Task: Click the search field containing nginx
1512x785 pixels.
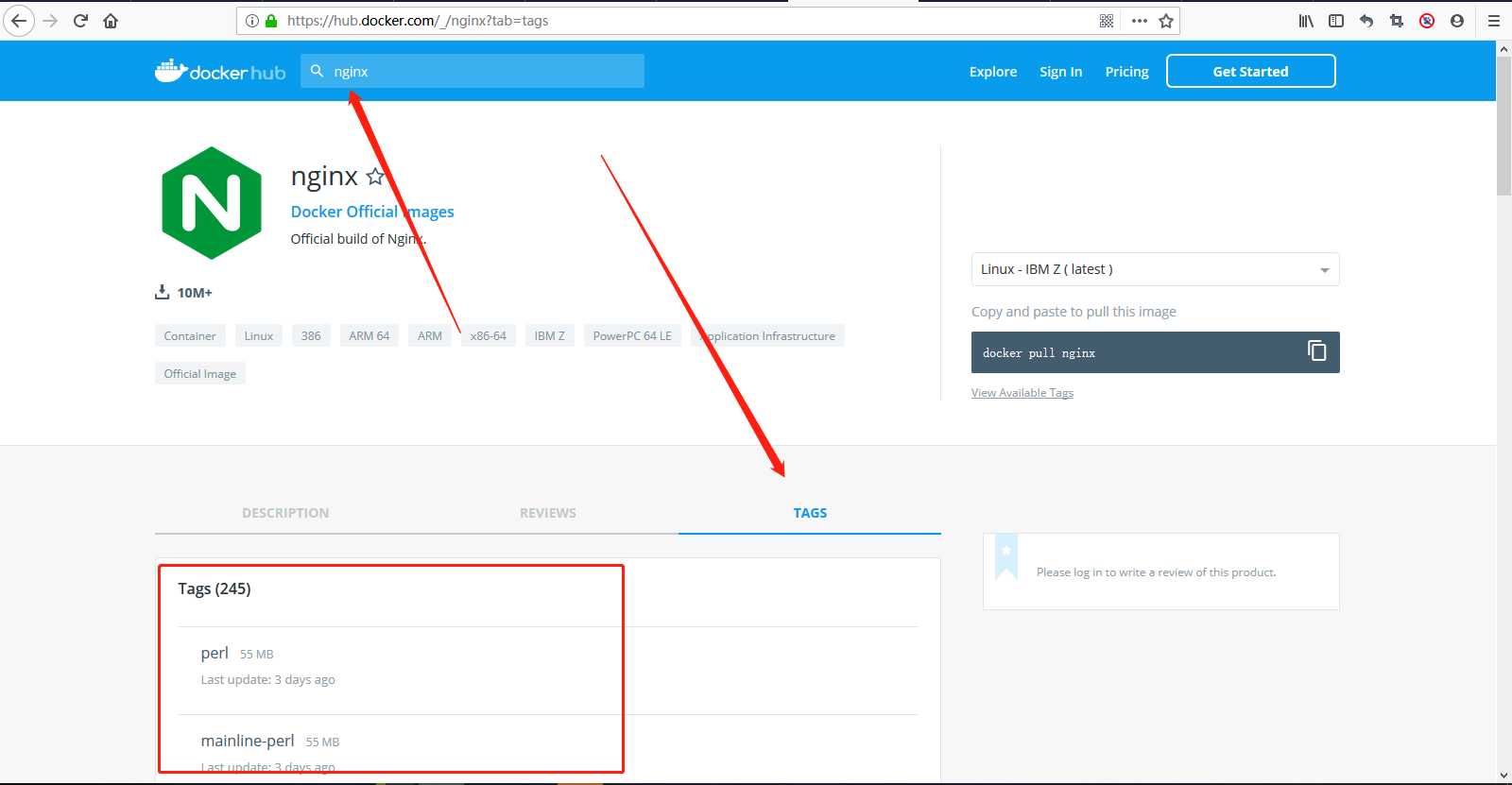Action: 472,71
